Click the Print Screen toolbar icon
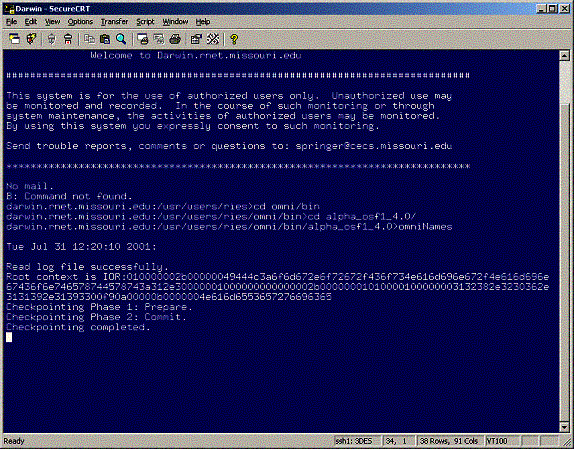This screenshot has width=574, height=449. [x=143, y=39]
